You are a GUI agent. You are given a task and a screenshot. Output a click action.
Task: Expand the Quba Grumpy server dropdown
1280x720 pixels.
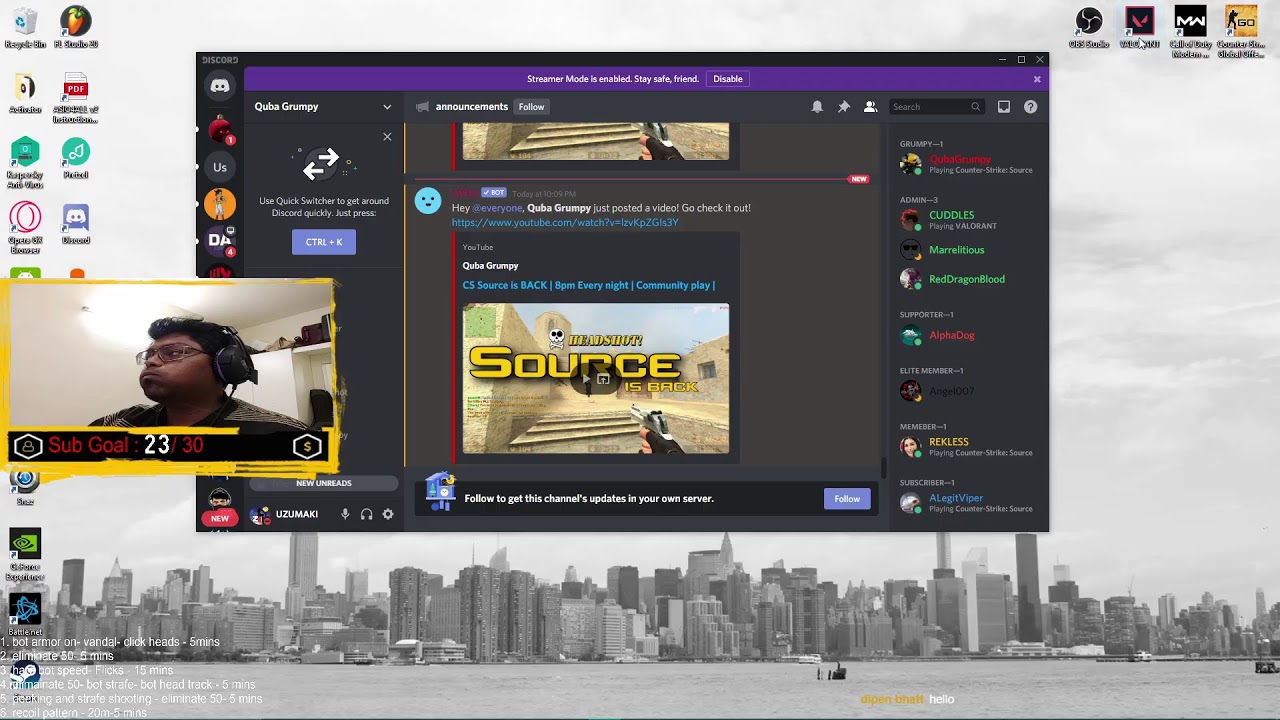click(387, 107)
